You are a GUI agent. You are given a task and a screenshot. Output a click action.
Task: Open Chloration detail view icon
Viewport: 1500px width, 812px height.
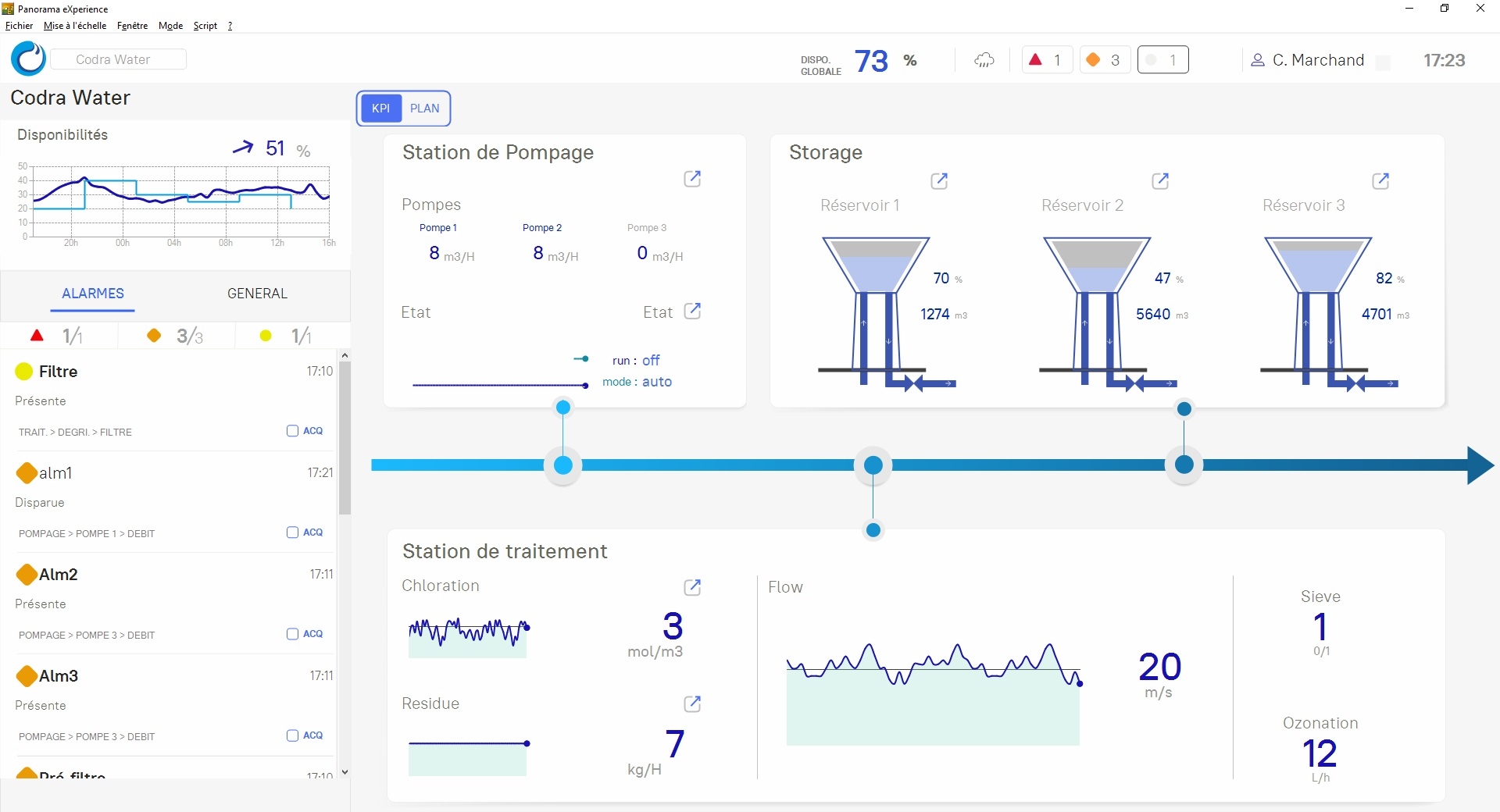692,587
